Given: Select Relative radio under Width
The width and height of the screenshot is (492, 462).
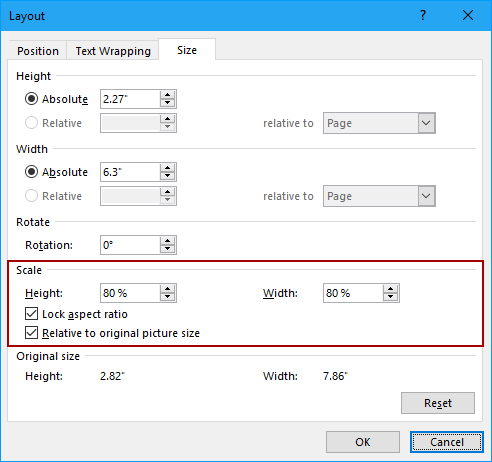Looking at the screenshot, I should (31, 196).
